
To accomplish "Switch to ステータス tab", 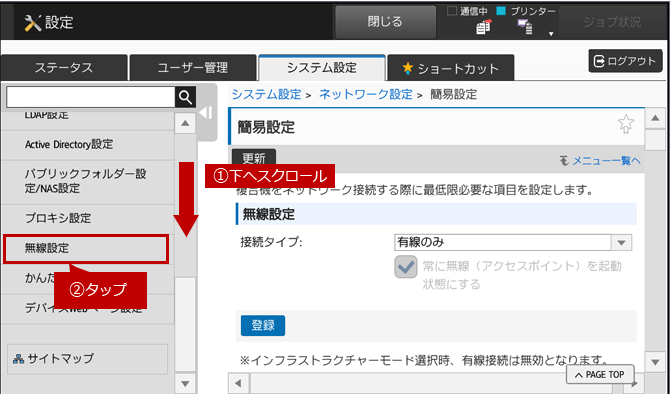I will coord(64,67).
